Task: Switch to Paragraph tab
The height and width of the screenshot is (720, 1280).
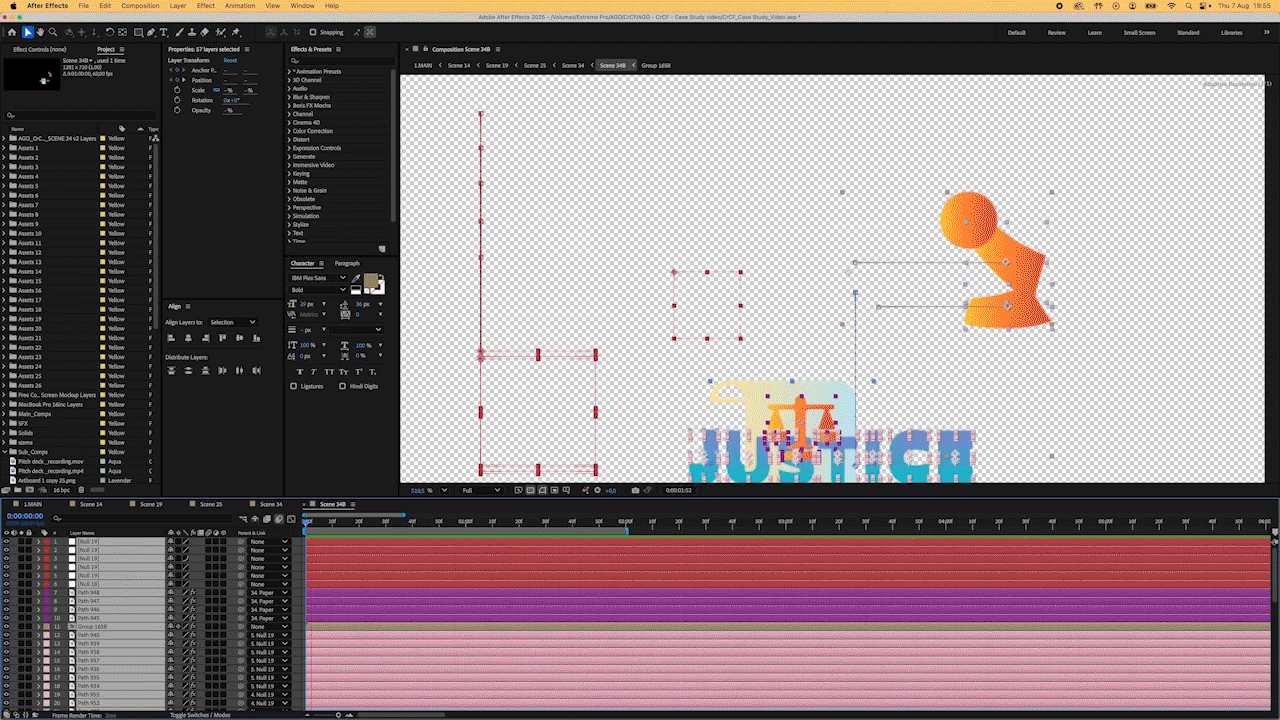Action: coord(347,263)
